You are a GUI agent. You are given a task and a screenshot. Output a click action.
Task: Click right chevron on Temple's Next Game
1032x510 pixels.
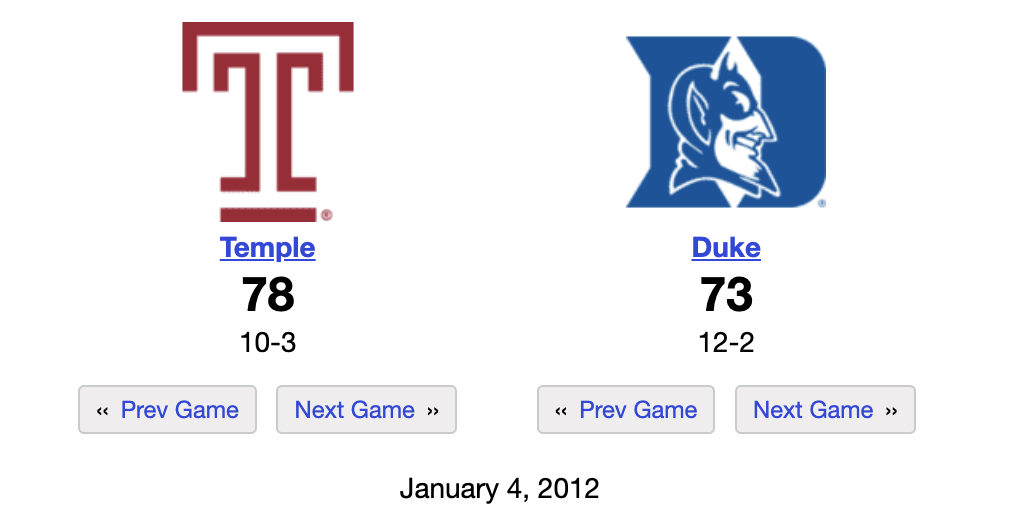(433, 410)
